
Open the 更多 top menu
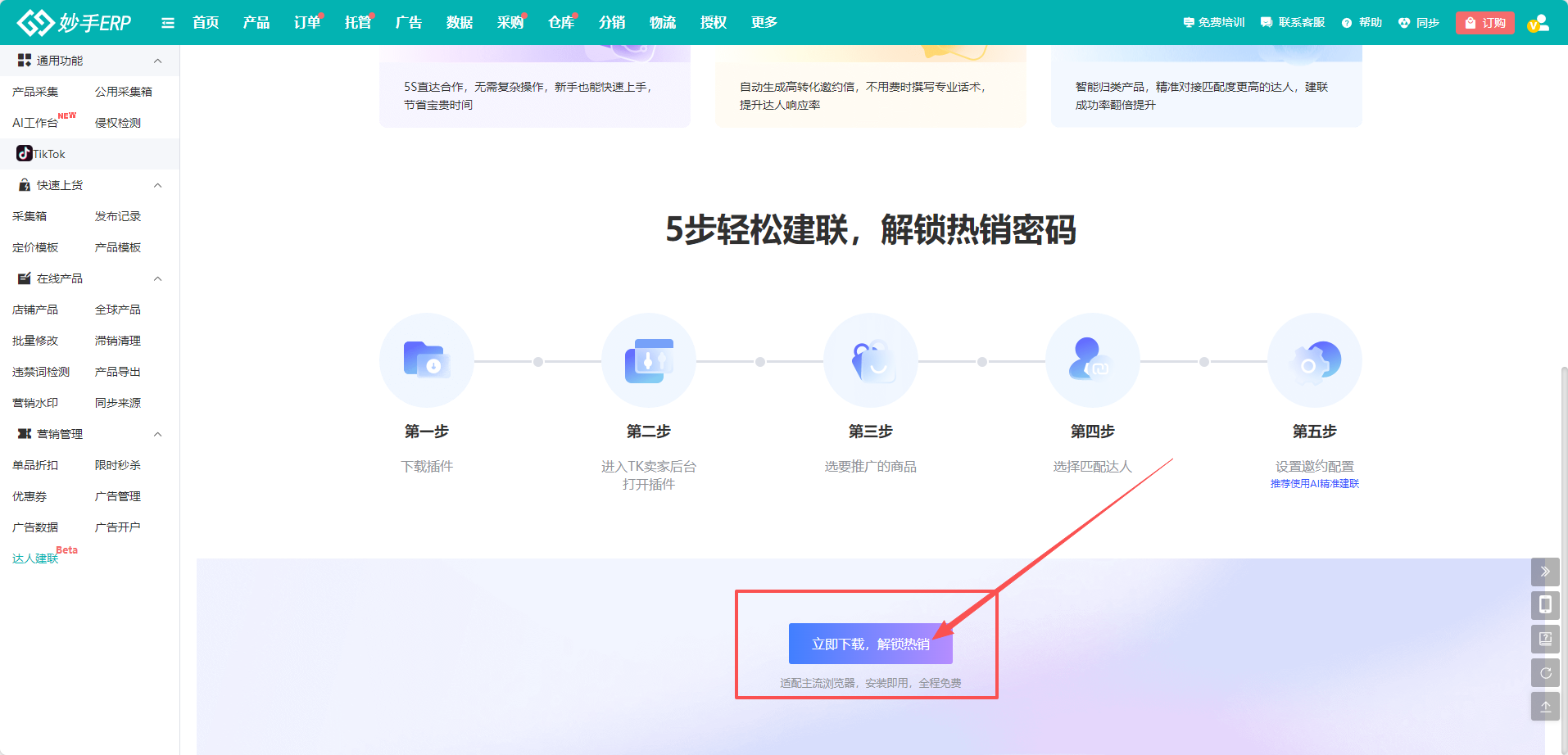coord(764,23)
